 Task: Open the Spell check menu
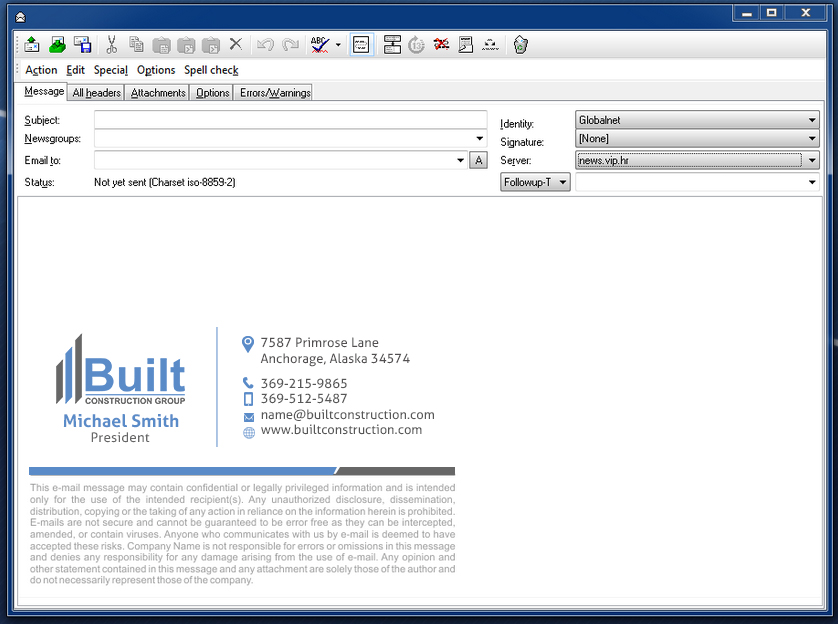211,70
